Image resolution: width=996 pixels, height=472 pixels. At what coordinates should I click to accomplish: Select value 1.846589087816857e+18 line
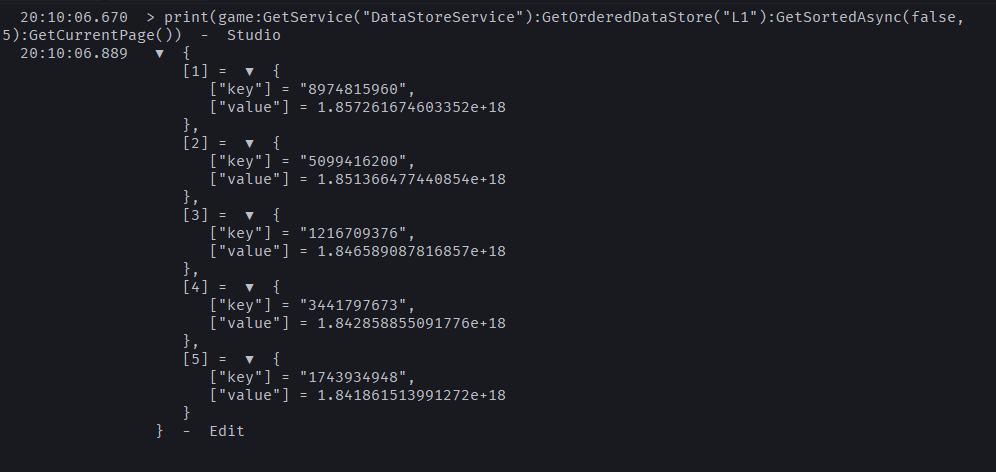(x=358, y=251)
